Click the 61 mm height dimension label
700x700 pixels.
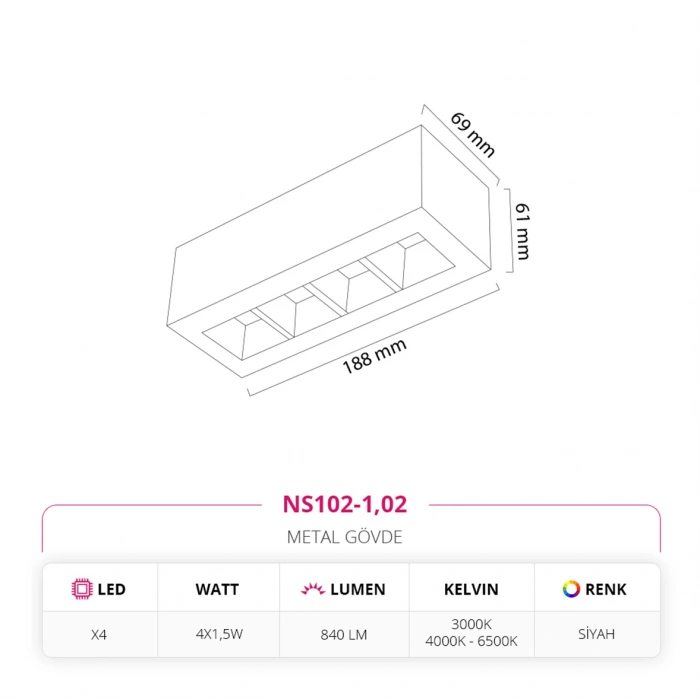(x=522, y=230)
